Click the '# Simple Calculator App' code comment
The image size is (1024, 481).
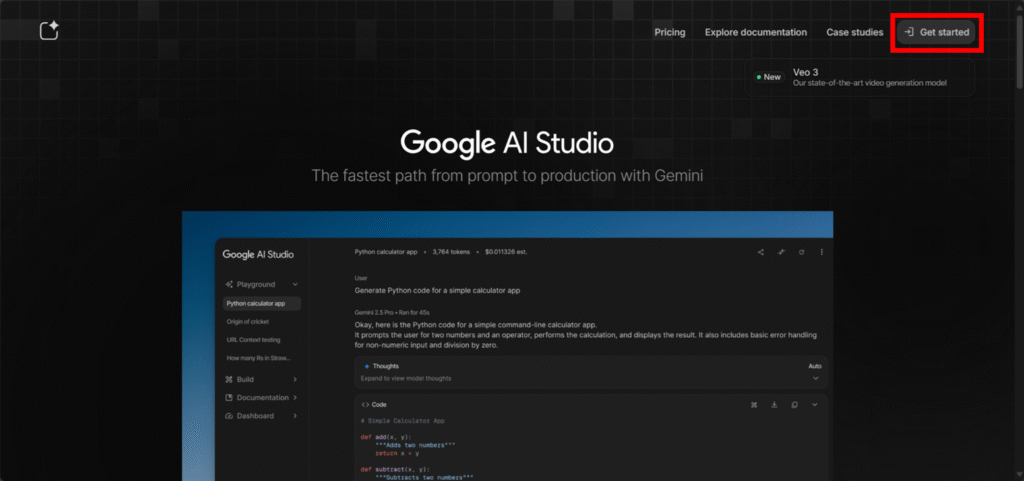tap(402, 421)
